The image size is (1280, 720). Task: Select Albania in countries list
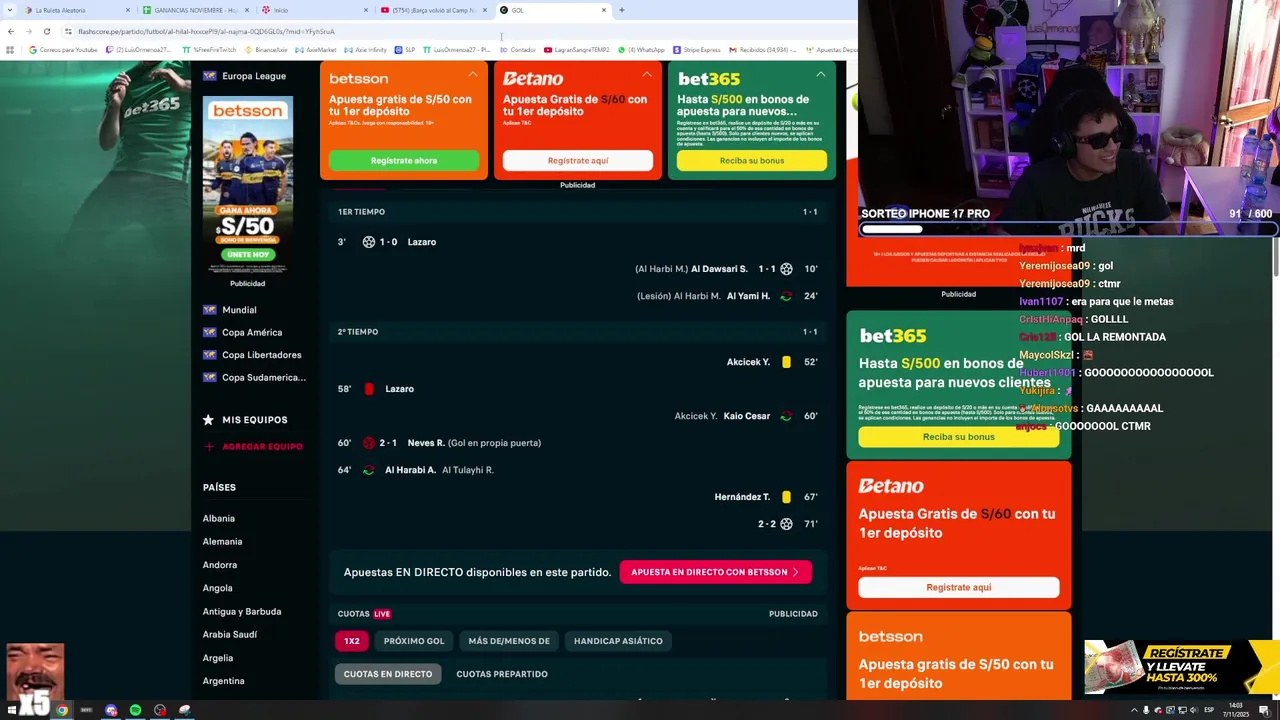click(219, 518)
